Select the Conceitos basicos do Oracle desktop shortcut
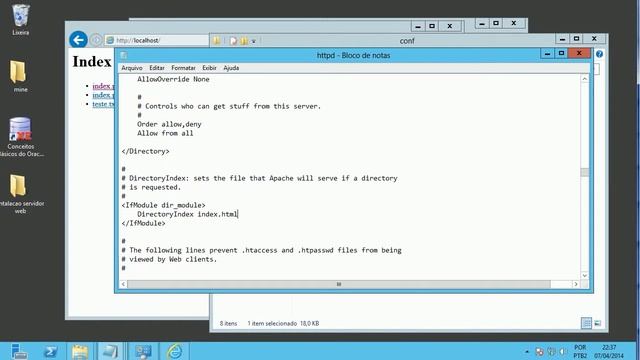640x360 pixels. [x=20, y=137]
